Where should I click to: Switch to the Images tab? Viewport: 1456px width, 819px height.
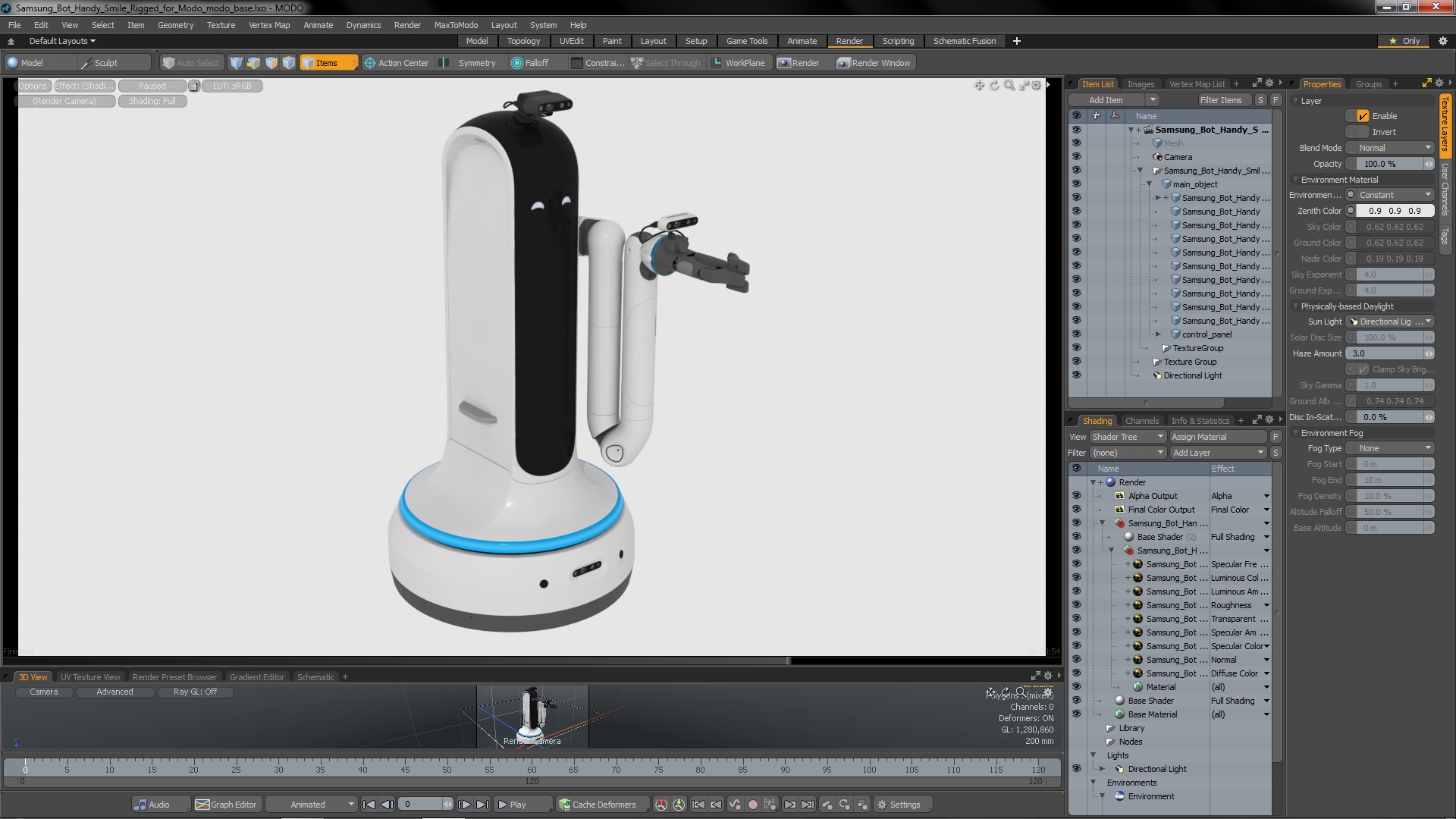tap(1140, 84)
